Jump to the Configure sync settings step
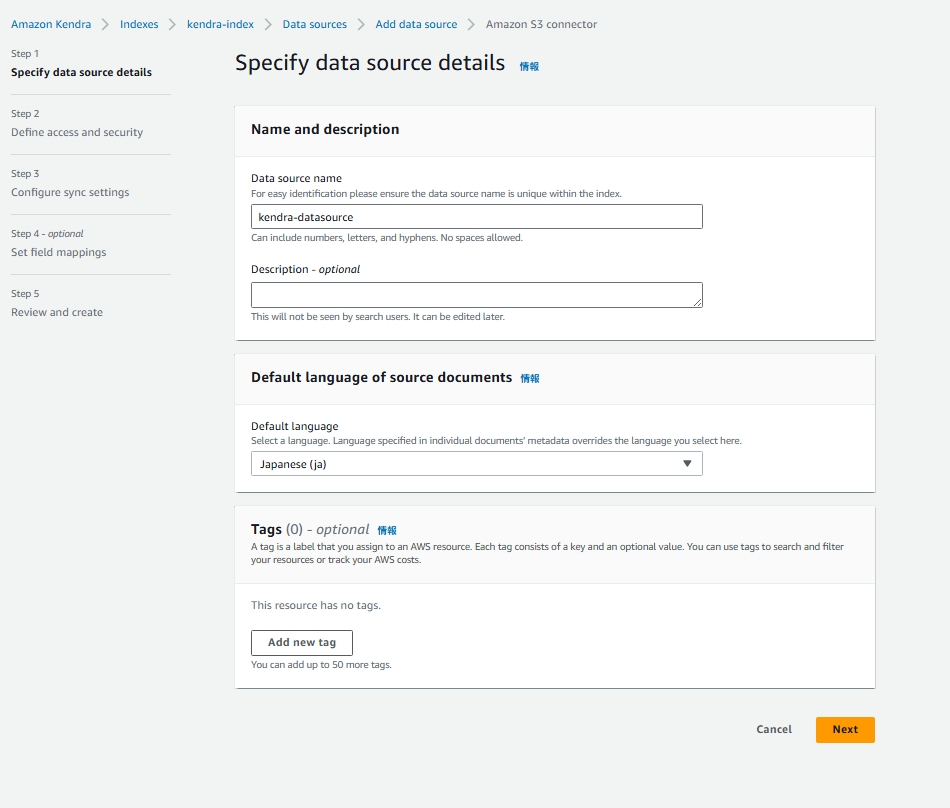 pos(70,192)
